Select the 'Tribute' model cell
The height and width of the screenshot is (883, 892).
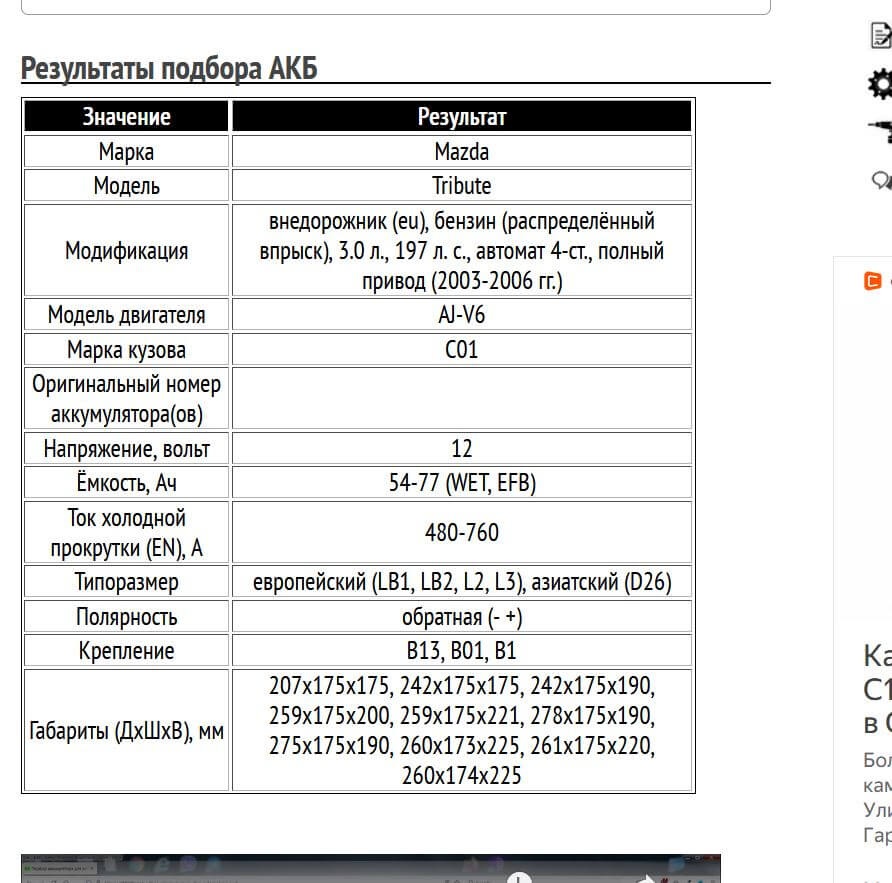(461, 186)
